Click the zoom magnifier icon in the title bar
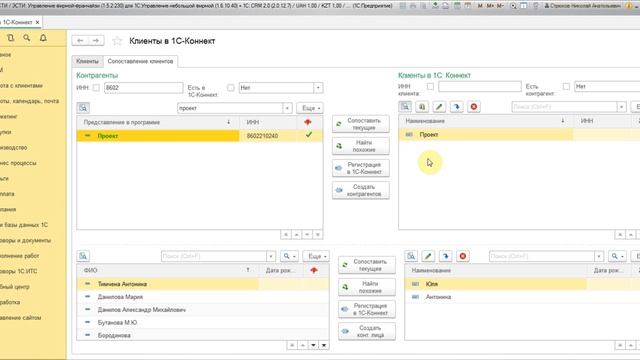Screen dimensions: 640x360 coord(513,6)
